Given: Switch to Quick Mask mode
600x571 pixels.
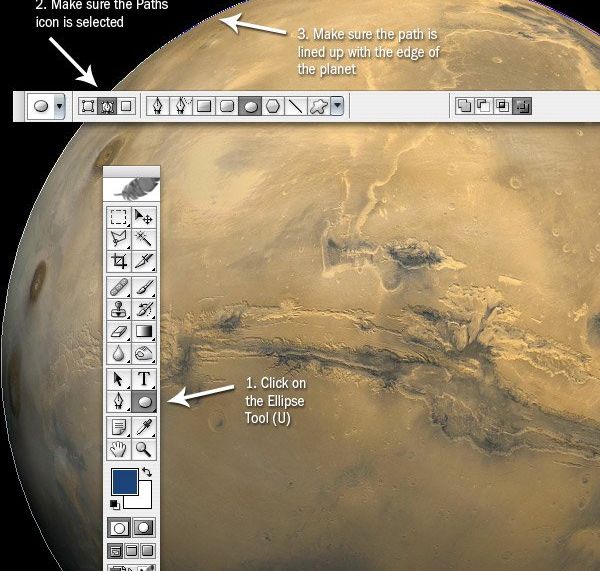Looking at the screenshot, I should pyautogui.click(x=143, y=528).
